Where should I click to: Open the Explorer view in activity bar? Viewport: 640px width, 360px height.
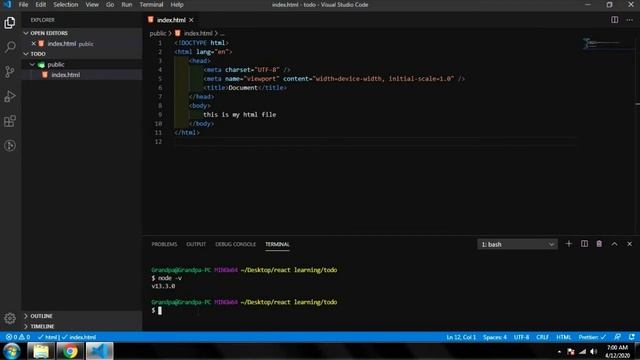pos(10,22)
